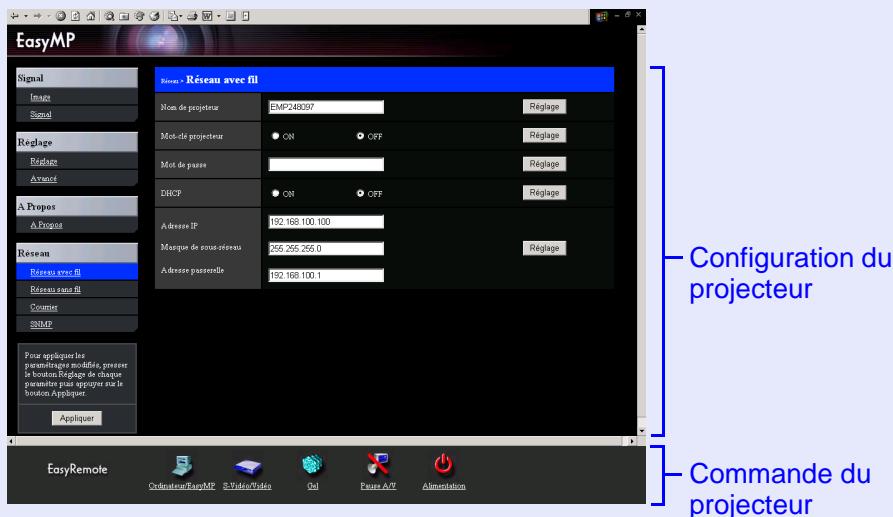Click the red Alimentation power icon

pos(444,464)
